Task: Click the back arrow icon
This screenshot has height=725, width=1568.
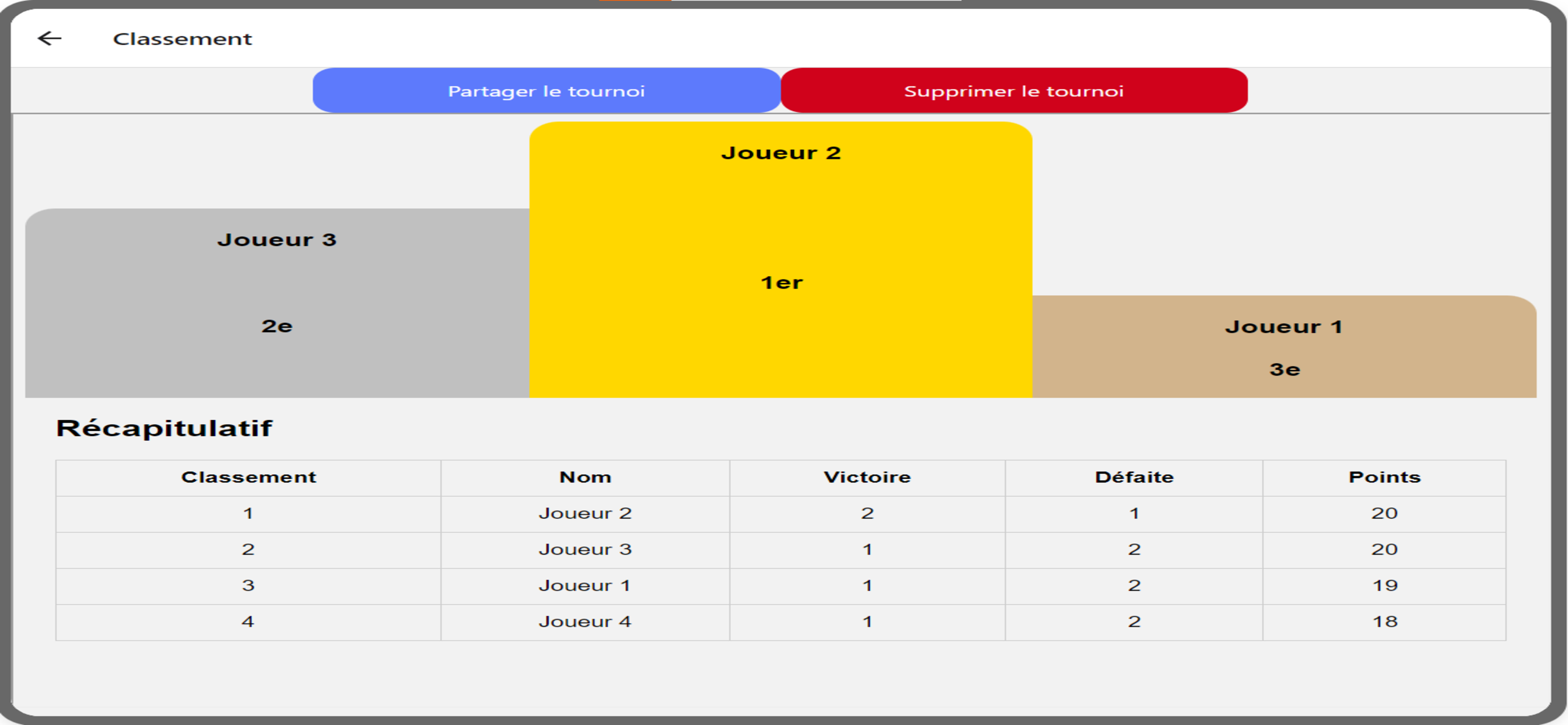Action: [49, 38]
